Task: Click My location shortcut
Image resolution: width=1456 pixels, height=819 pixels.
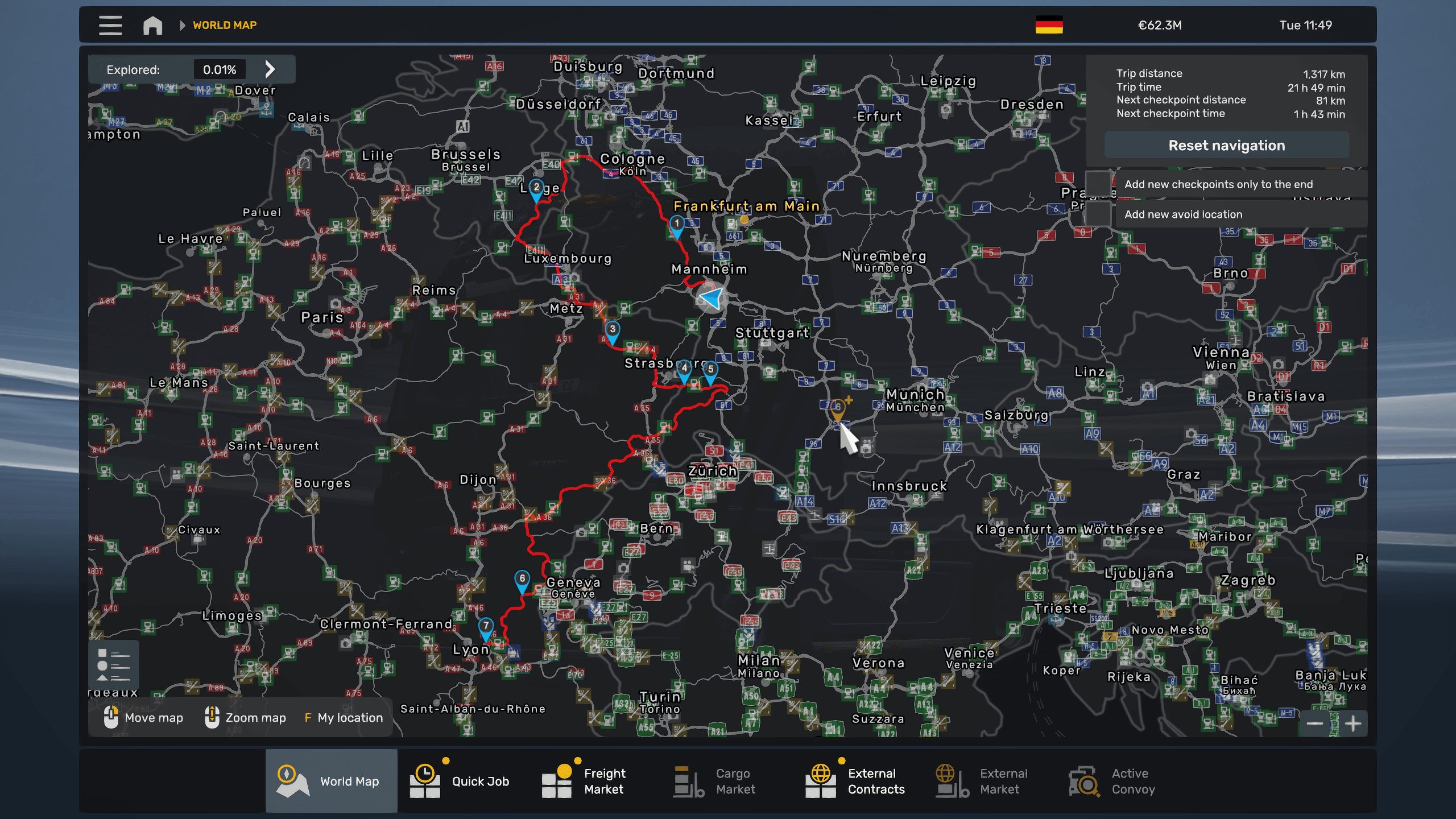Action: click(x=344, y=718)
